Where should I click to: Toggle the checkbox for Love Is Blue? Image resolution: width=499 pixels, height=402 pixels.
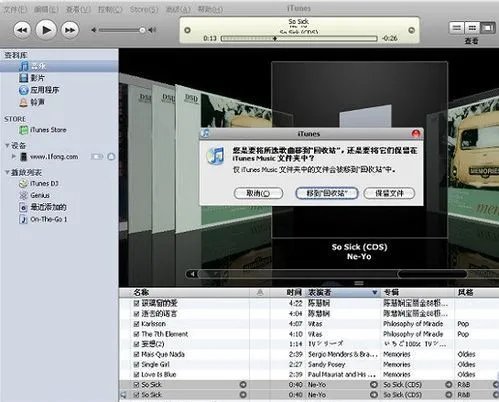point(136,374)
